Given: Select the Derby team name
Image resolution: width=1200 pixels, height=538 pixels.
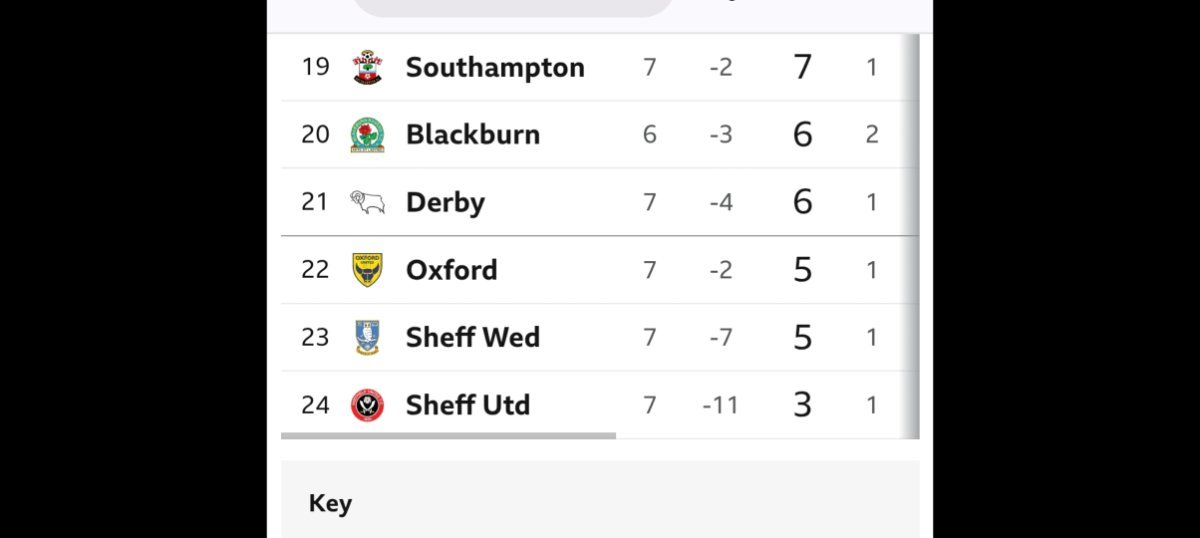Looking at the screenshot, I should 445,202.
